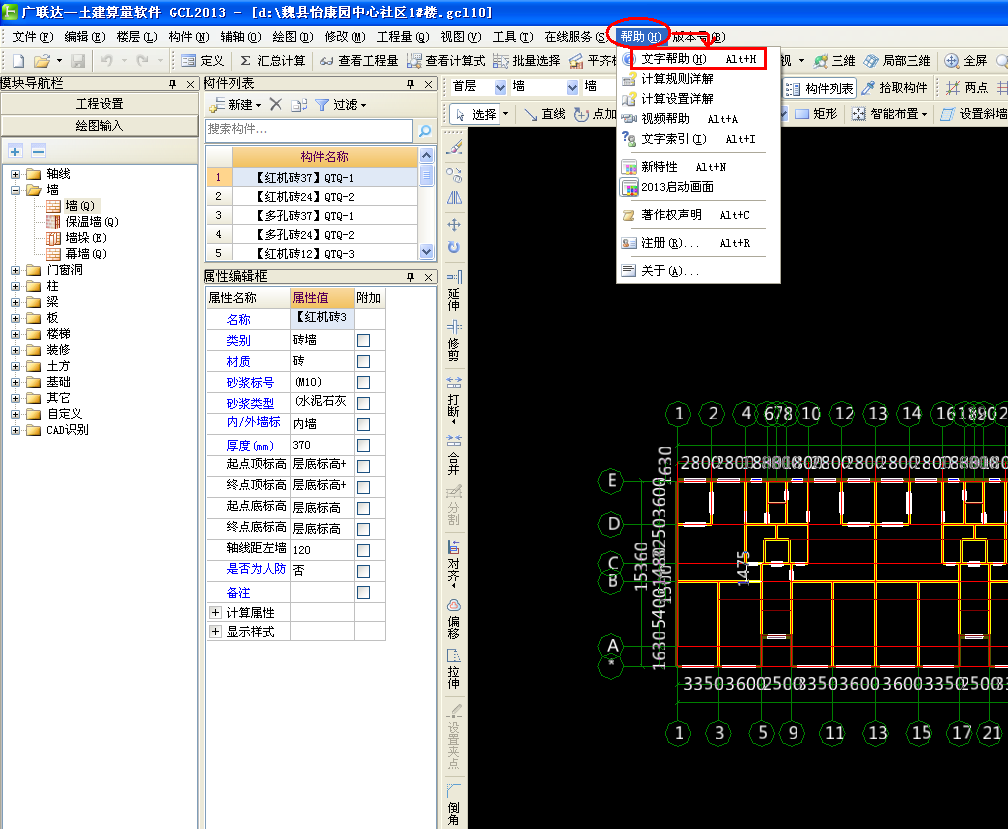Expand the 门窗洞 tree folder
1008x829 pixels.
[x=15, y=271]
